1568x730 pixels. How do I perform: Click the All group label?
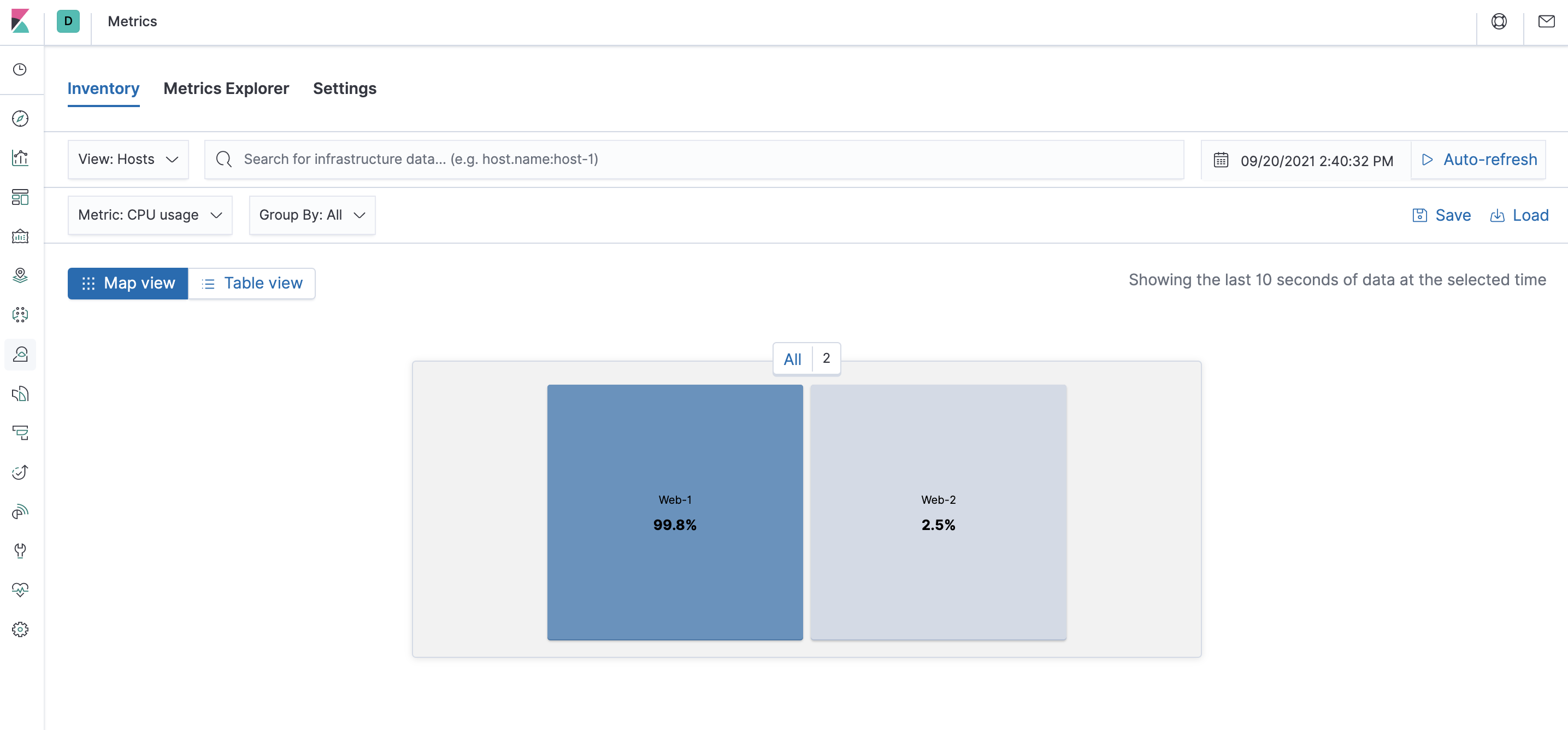793,359
